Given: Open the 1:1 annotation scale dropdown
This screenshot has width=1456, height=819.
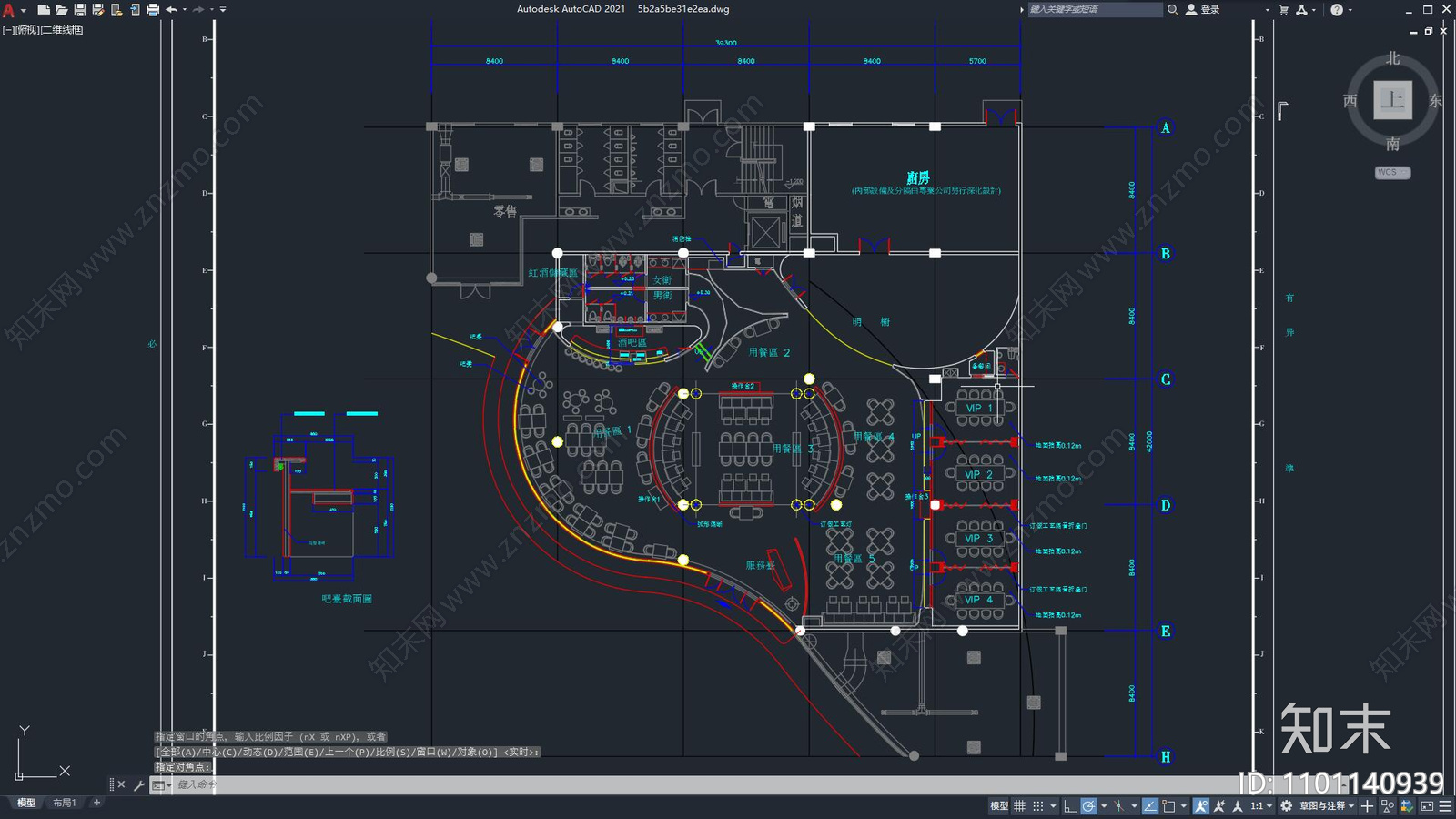Looking at the screenshot, I should click(x=1261, y=806).
